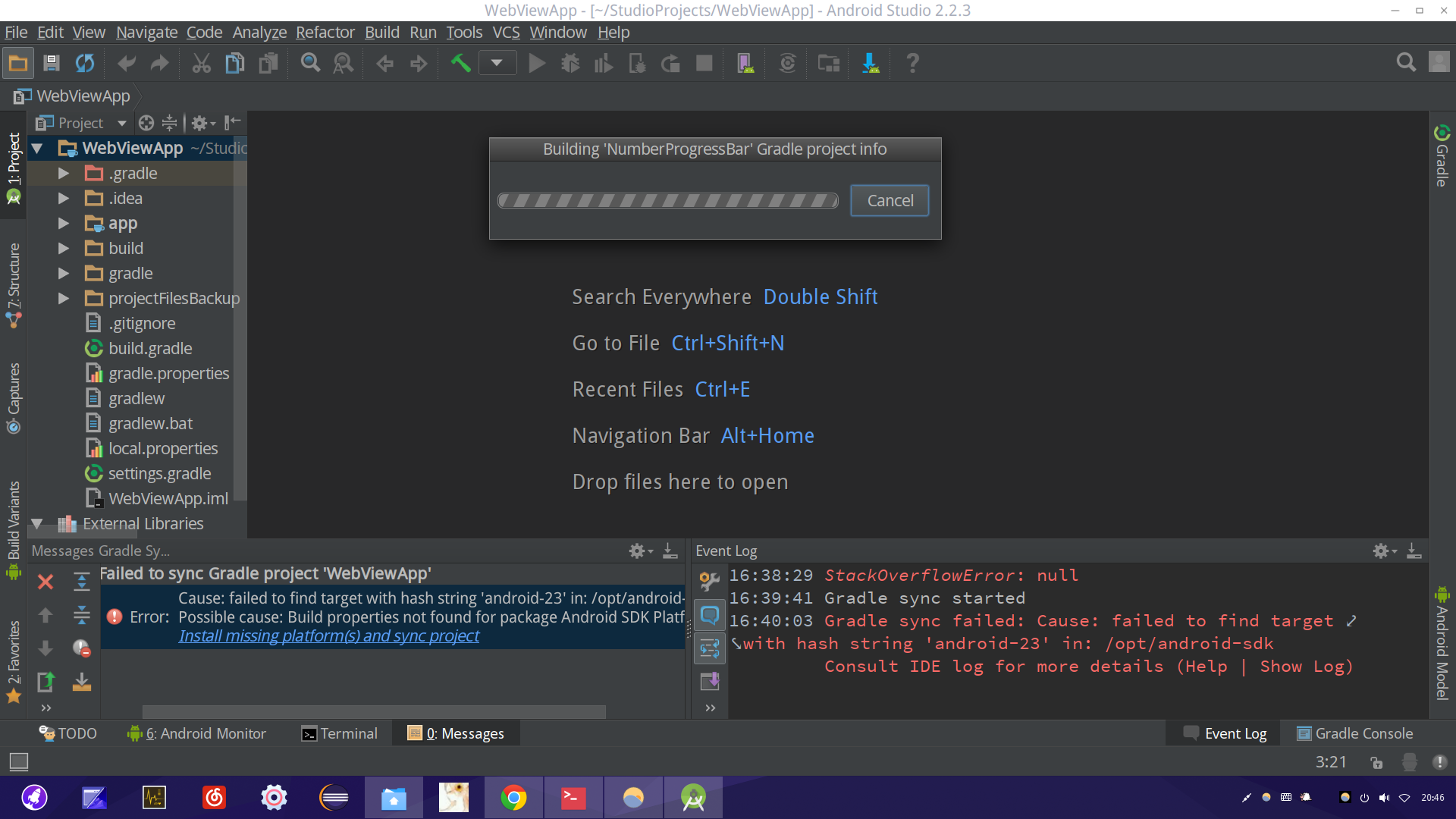Cancel the Gradle project build
Screen dimensions: 1456x819
pyautogui.click(x=890, y=200)
